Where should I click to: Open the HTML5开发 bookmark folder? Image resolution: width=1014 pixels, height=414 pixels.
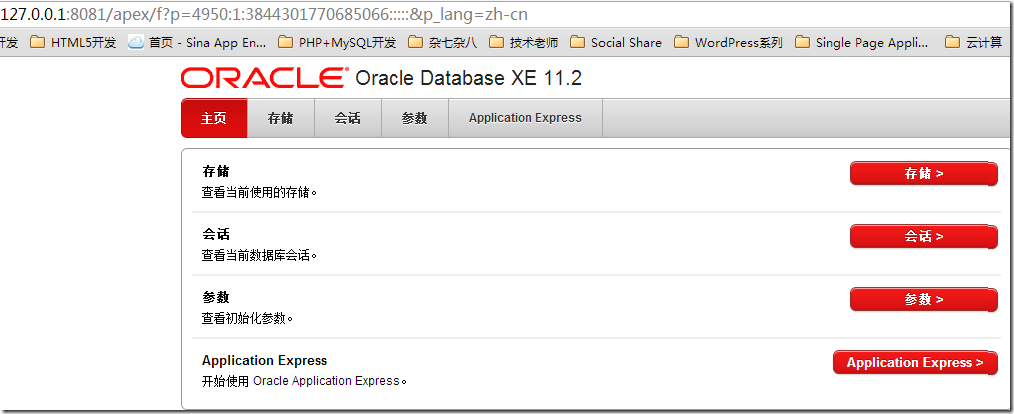point(73,43)
